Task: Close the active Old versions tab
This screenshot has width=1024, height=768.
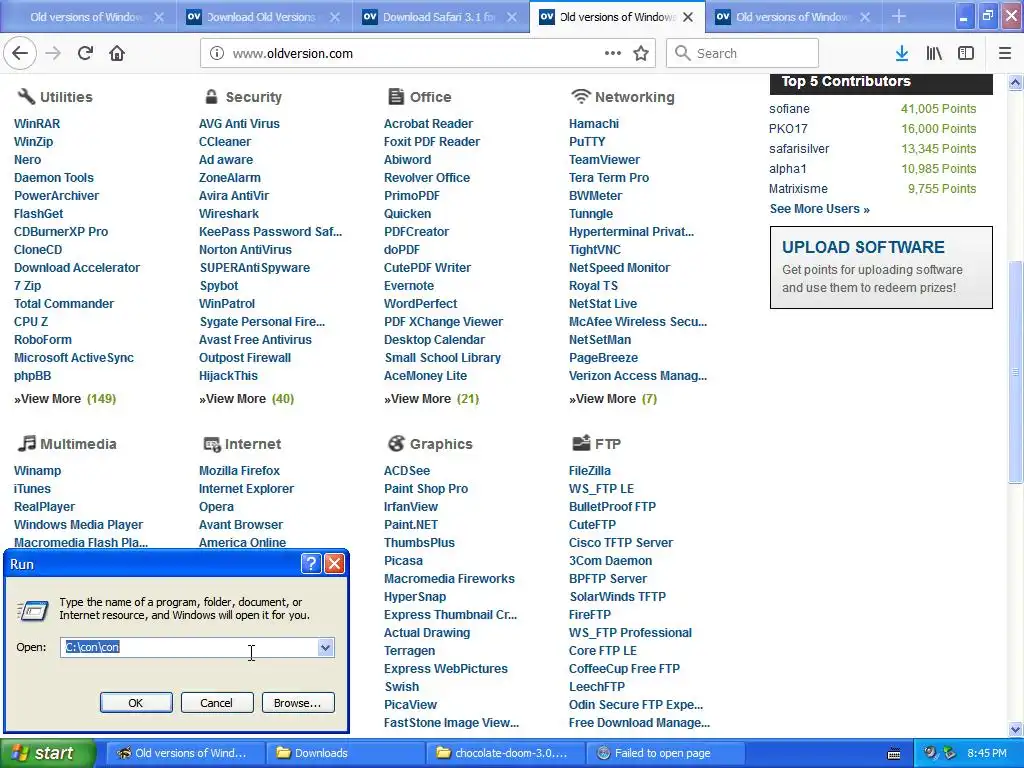Action: point(688,17)
